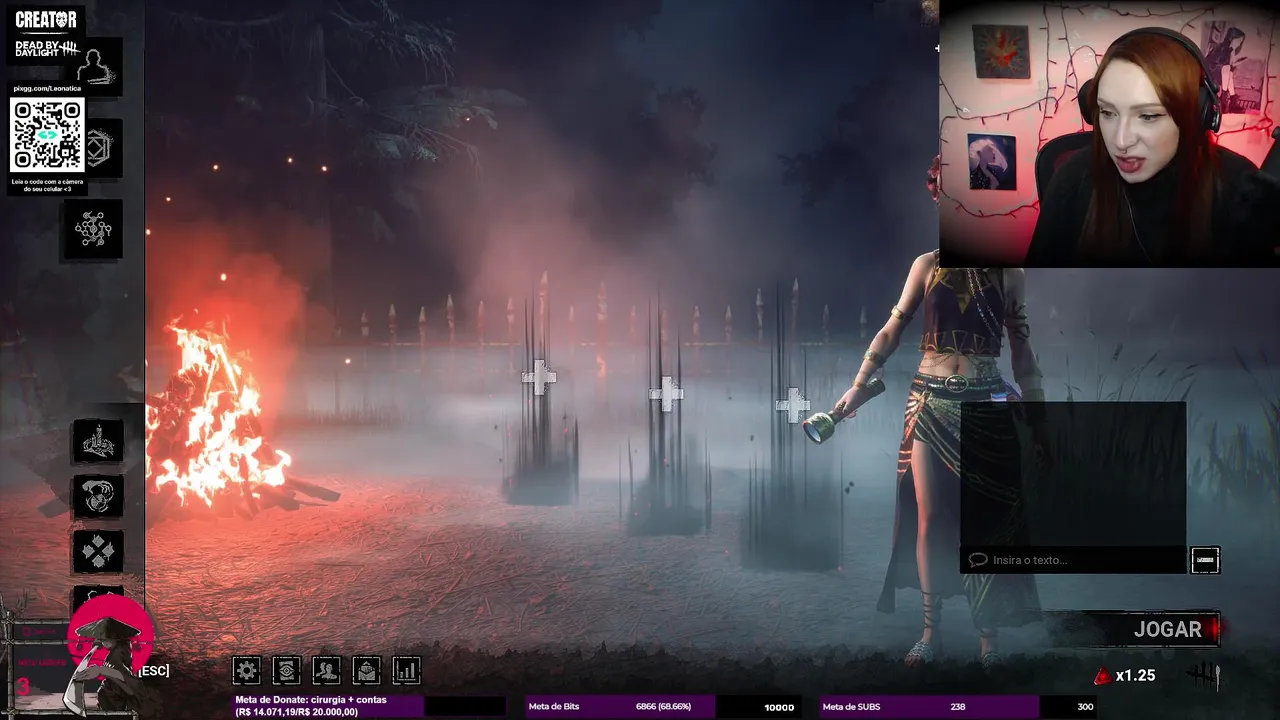Click the 'Meta de SUBS' label
This screenshot has width=1280, height=720.
coord(851,707)
